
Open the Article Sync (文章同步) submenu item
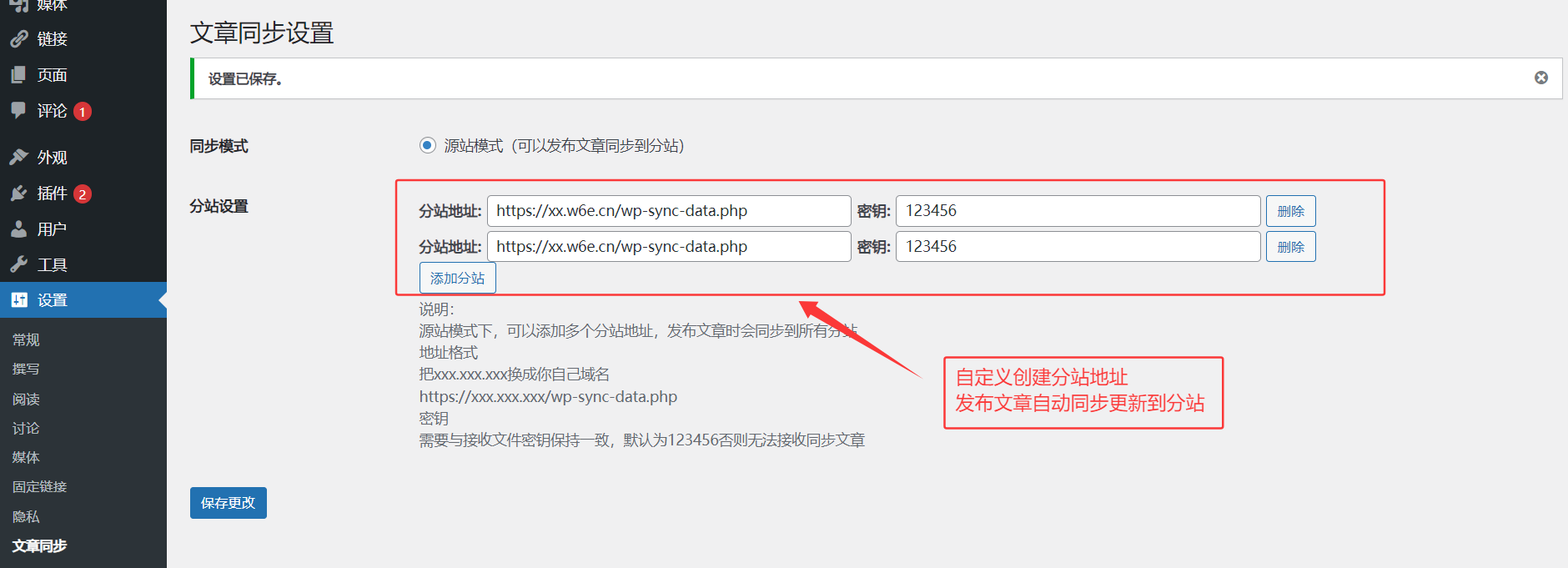click(x=39, y=546)
